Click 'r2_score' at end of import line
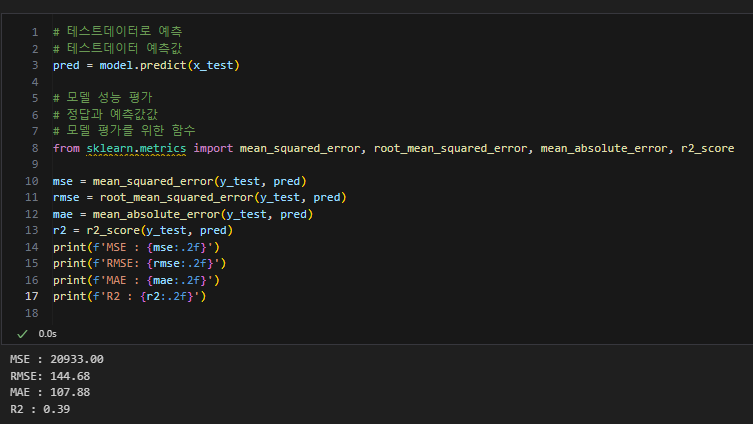This screenshot has height=424, width=753. (x=707, y=148)
